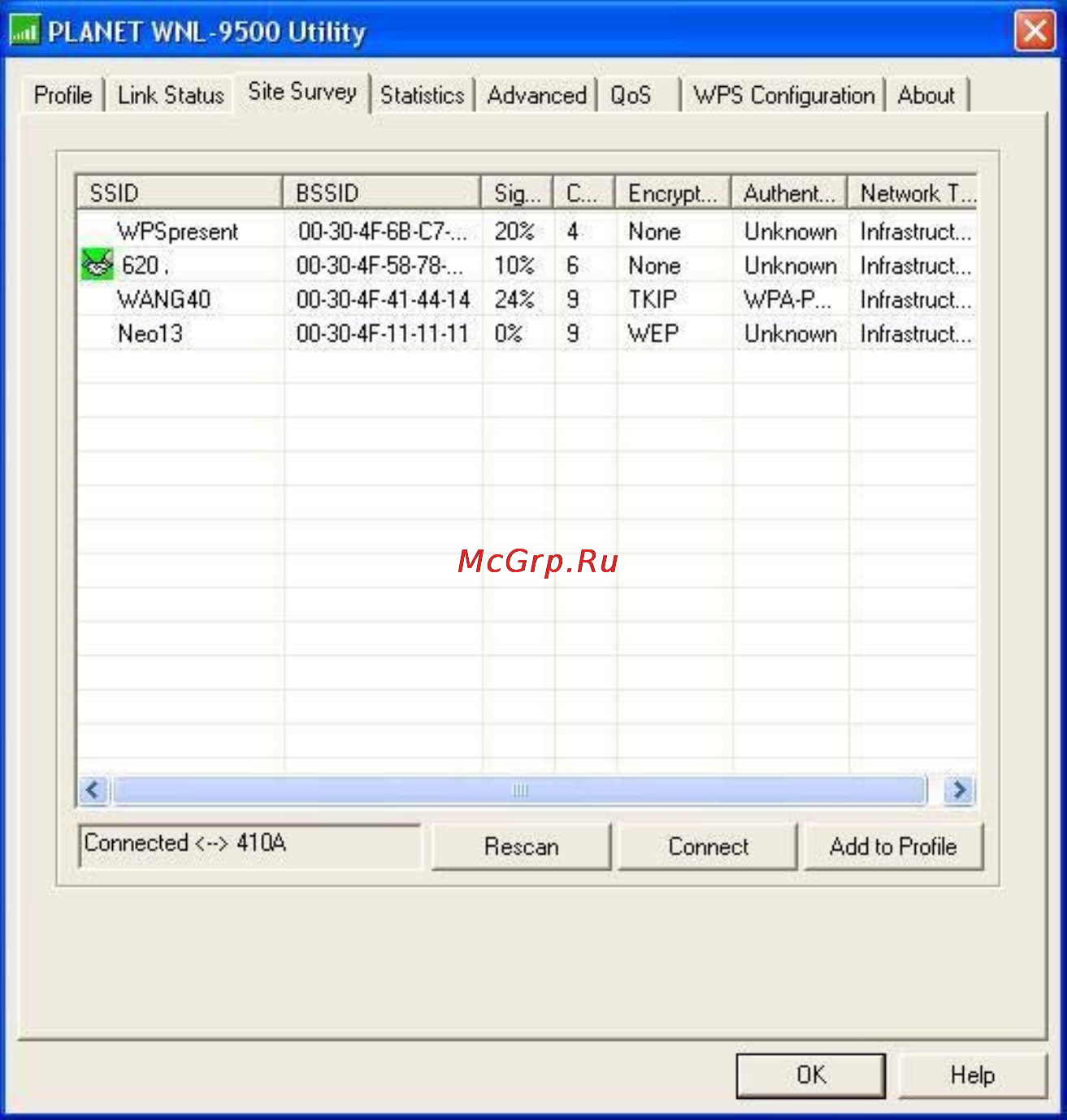Click BSSID 00-30-4F-41-44-14 cell
The image size is (1067, 1120).
coord(383,300)
